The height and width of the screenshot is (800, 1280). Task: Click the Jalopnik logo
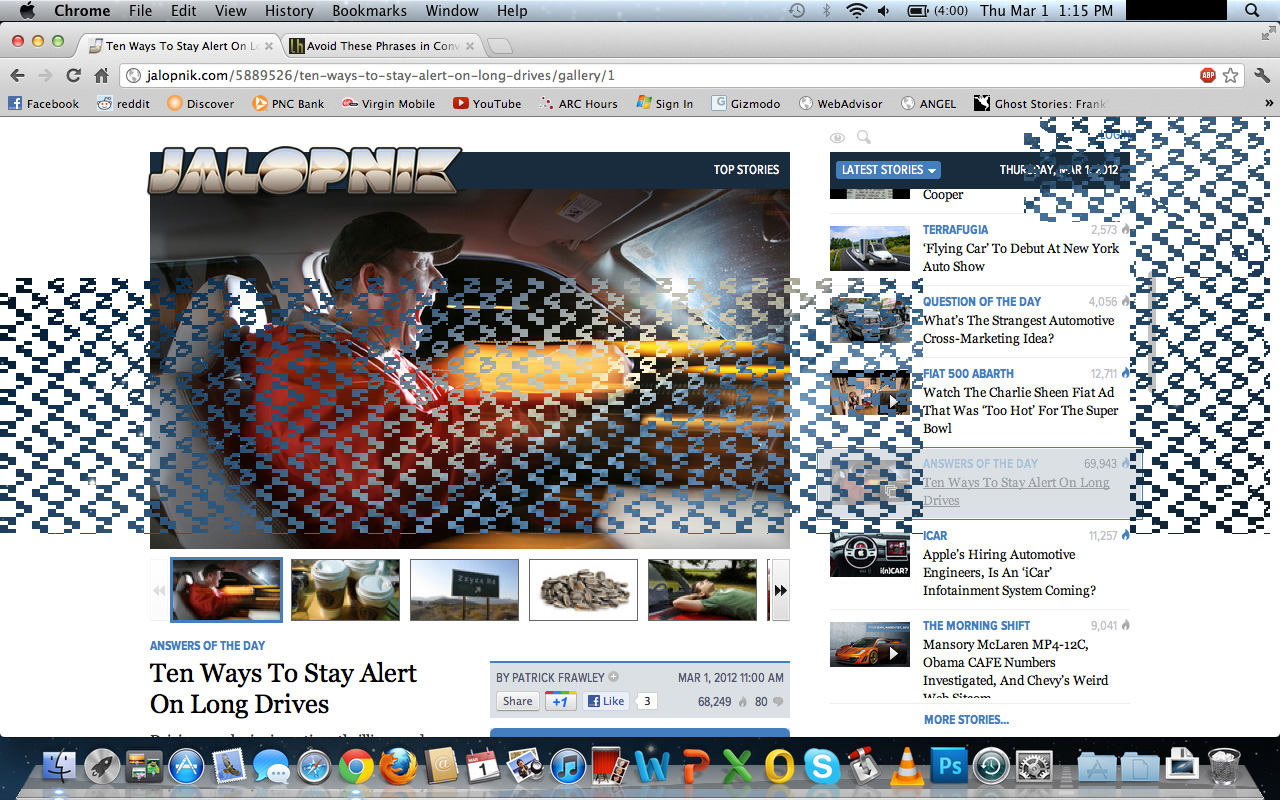pos(305,171)
